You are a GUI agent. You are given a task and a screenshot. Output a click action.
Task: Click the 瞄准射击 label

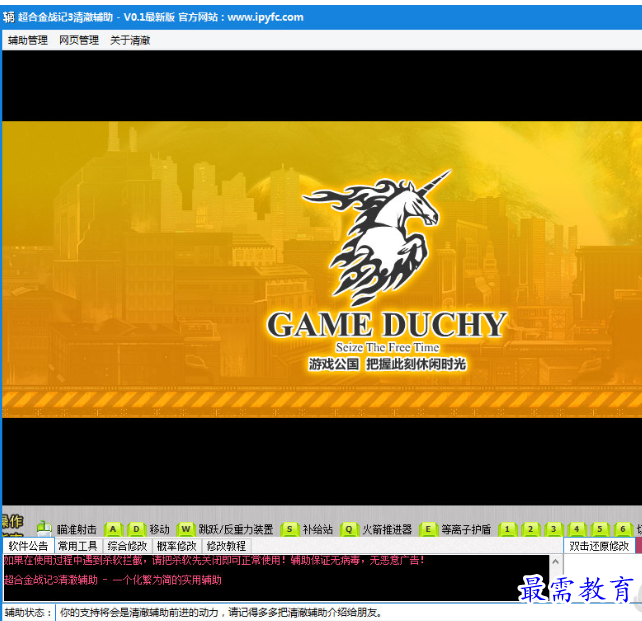[x=77, y=529]
